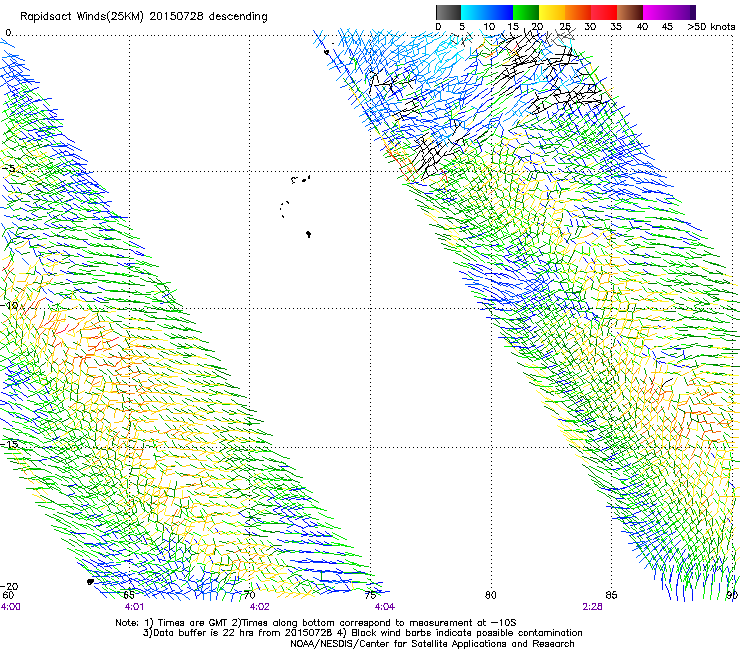Click the '>50 knots' legend label
This screenshot has width=740, height=650.
[x=711, y=27]
